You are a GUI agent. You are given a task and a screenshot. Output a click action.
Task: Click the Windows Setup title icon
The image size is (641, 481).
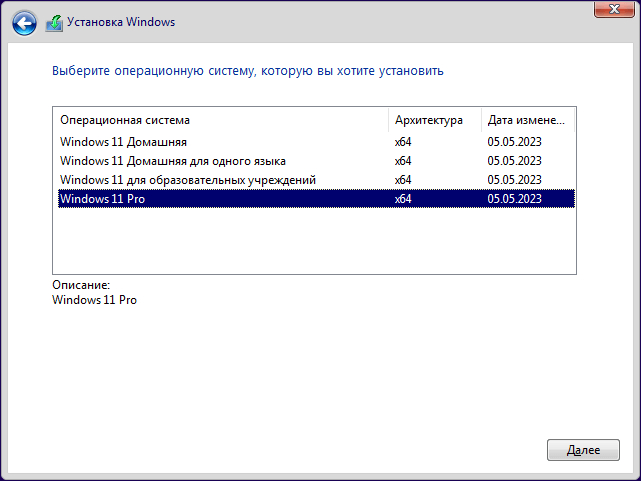[x=54, y=21]
